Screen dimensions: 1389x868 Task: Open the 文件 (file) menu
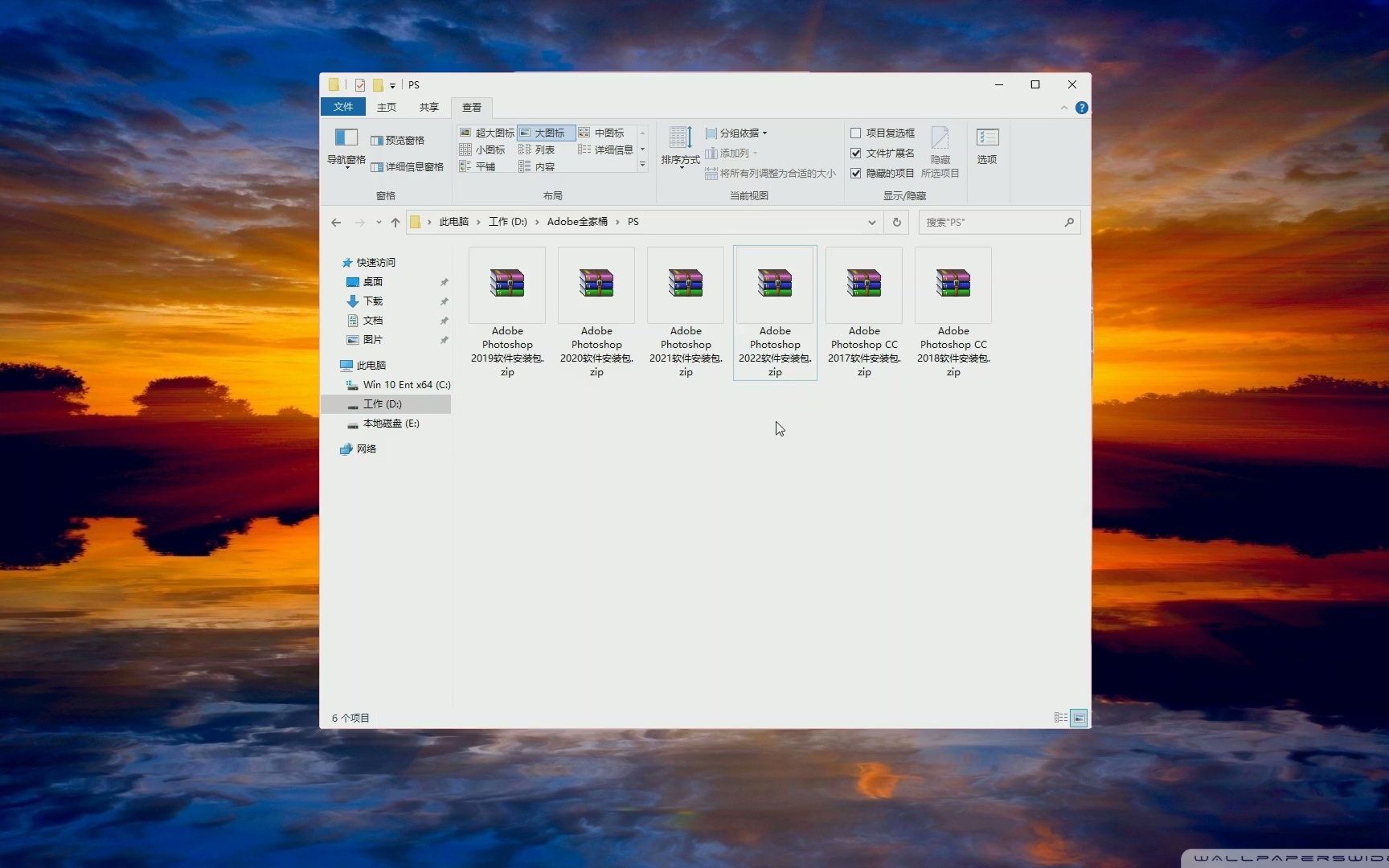tap(344, 106)
